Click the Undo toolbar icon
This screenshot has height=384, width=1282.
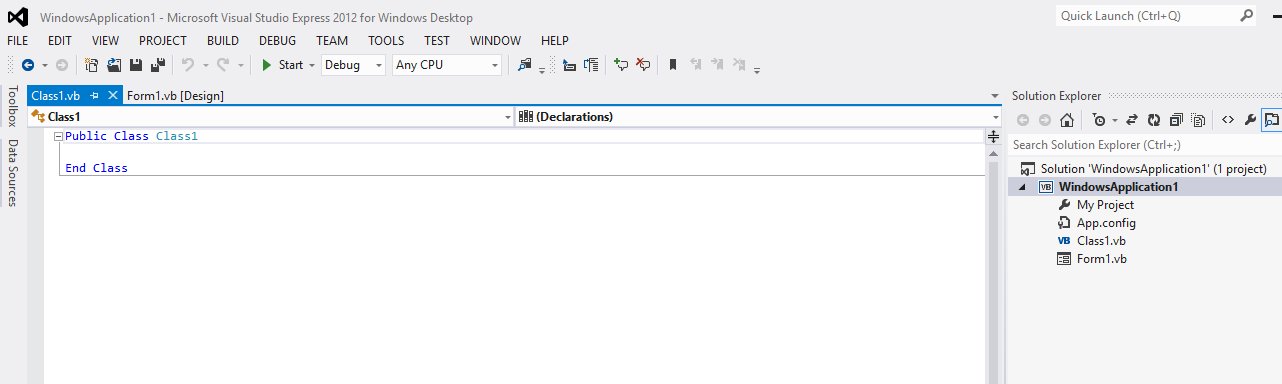[187, 65]
